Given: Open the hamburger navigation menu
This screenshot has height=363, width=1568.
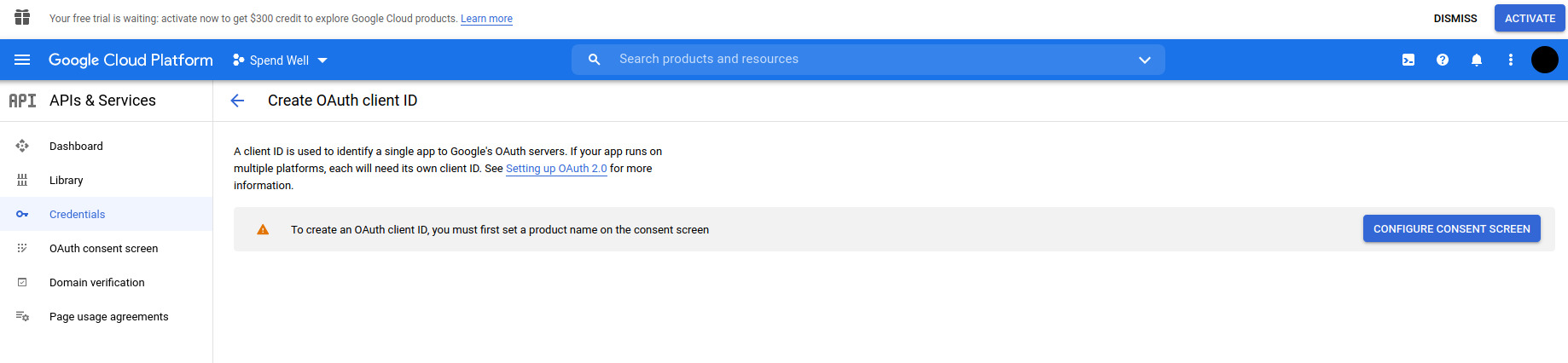Looking at the screenshot, I should click(22, 60).
